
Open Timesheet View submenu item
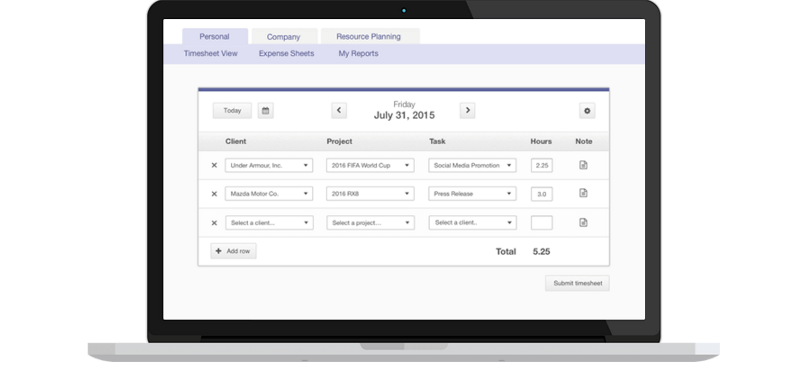tap(211, 53)
